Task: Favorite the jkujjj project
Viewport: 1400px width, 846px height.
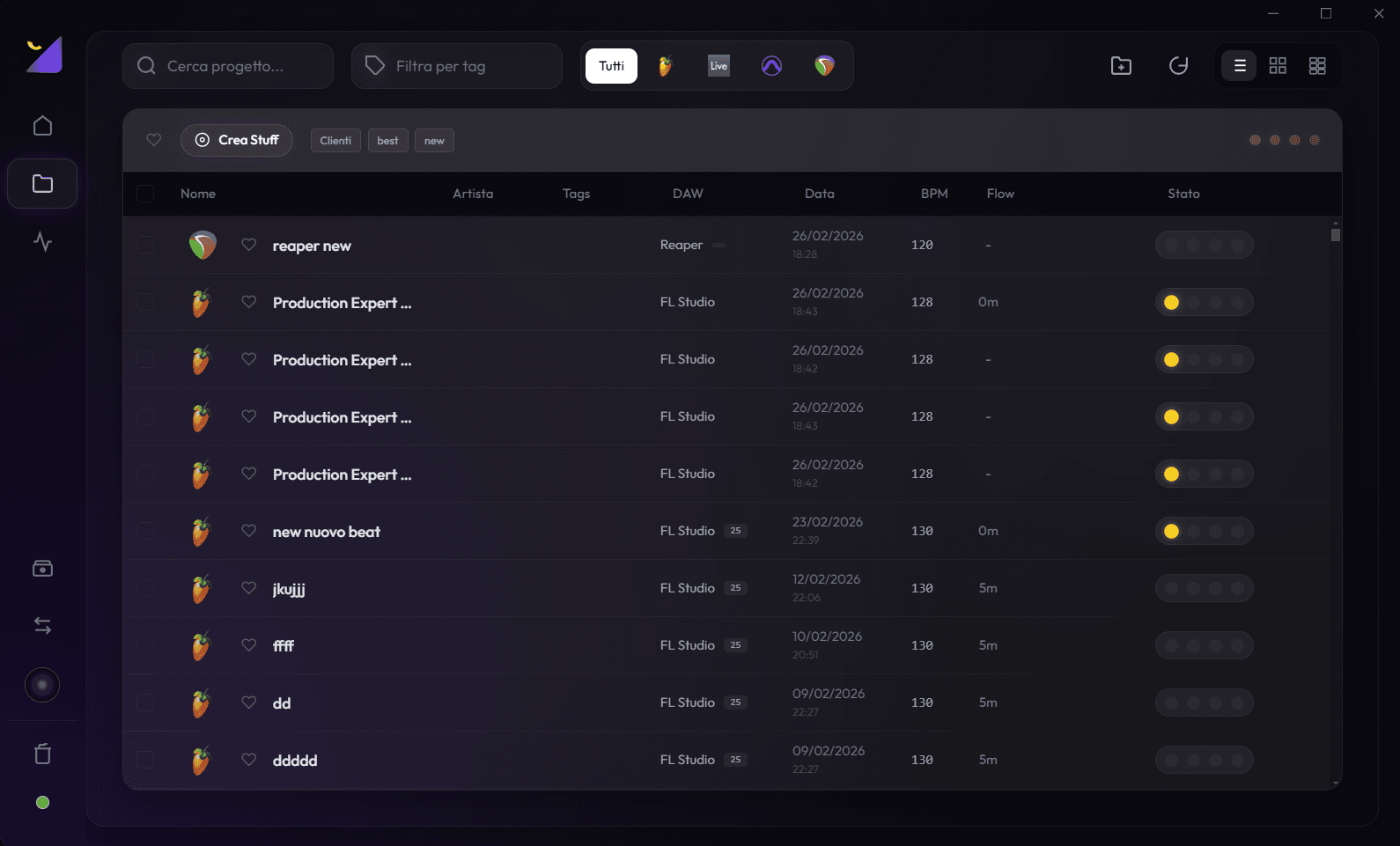Action: [249, 588]
